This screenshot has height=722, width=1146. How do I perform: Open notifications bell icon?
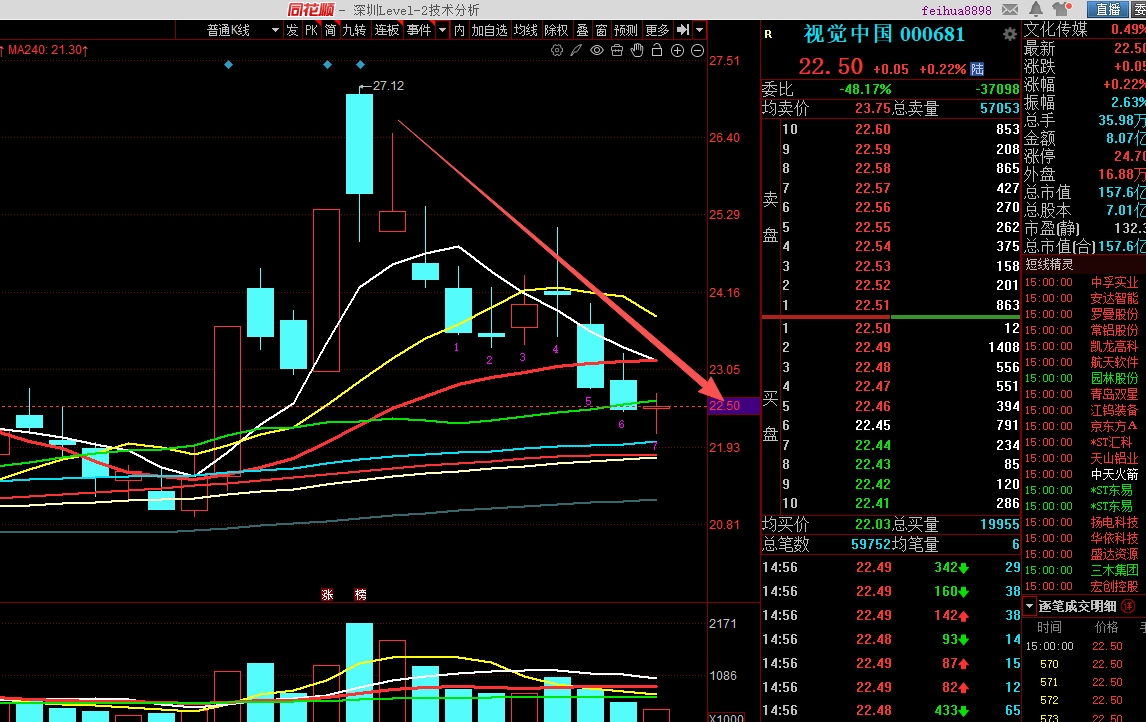pos(1036,9)
